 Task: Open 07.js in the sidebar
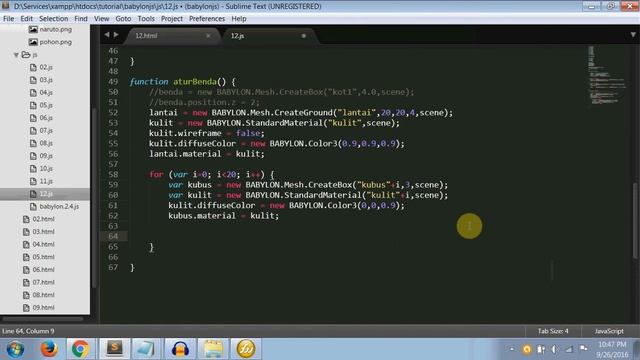46,131
